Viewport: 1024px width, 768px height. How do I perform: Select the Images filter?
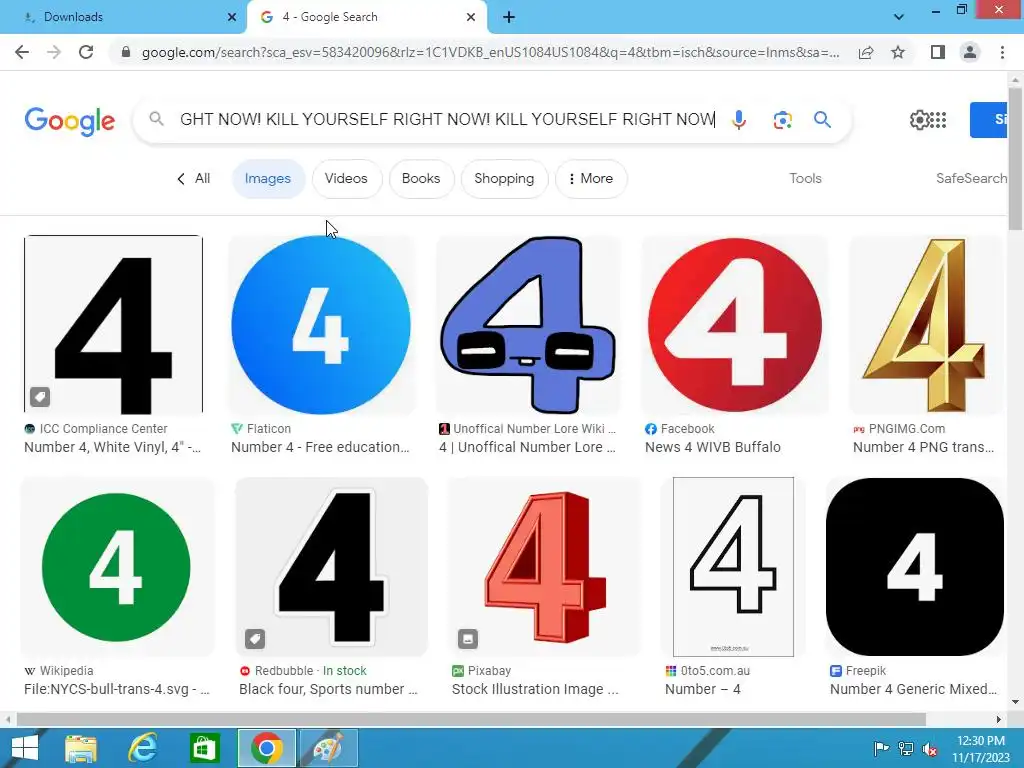pos(268,178)
